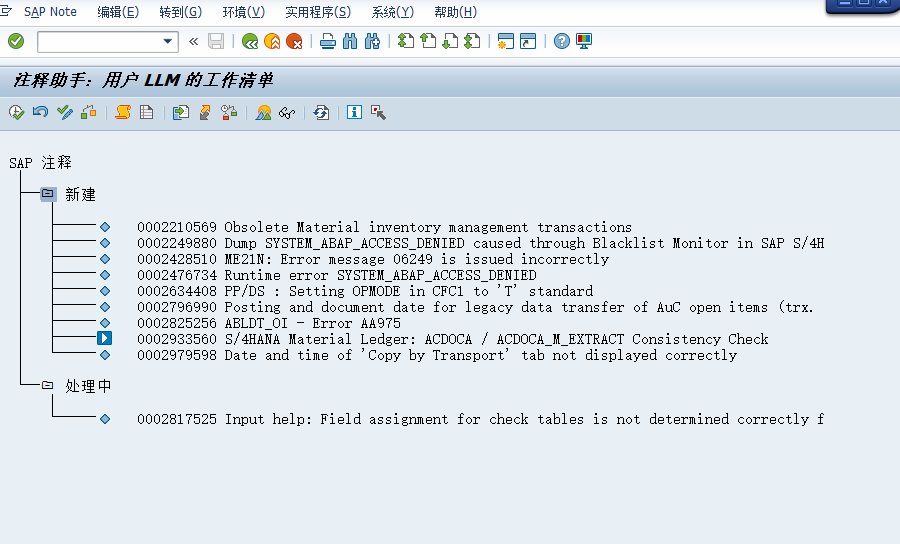Click the Find Next binoculars-plus icon
The height and width of the screenshot is (544, 900).
click(372, 41)
